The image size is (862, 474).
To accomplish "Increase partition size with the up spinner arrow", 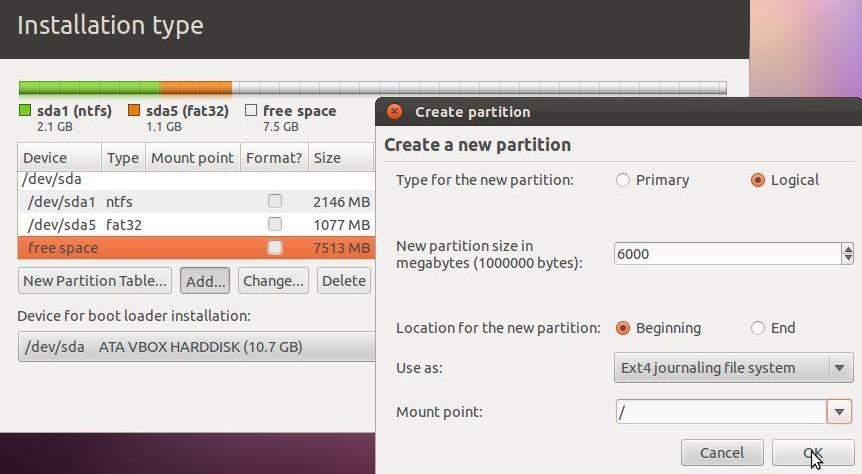I will click(847, 249).
